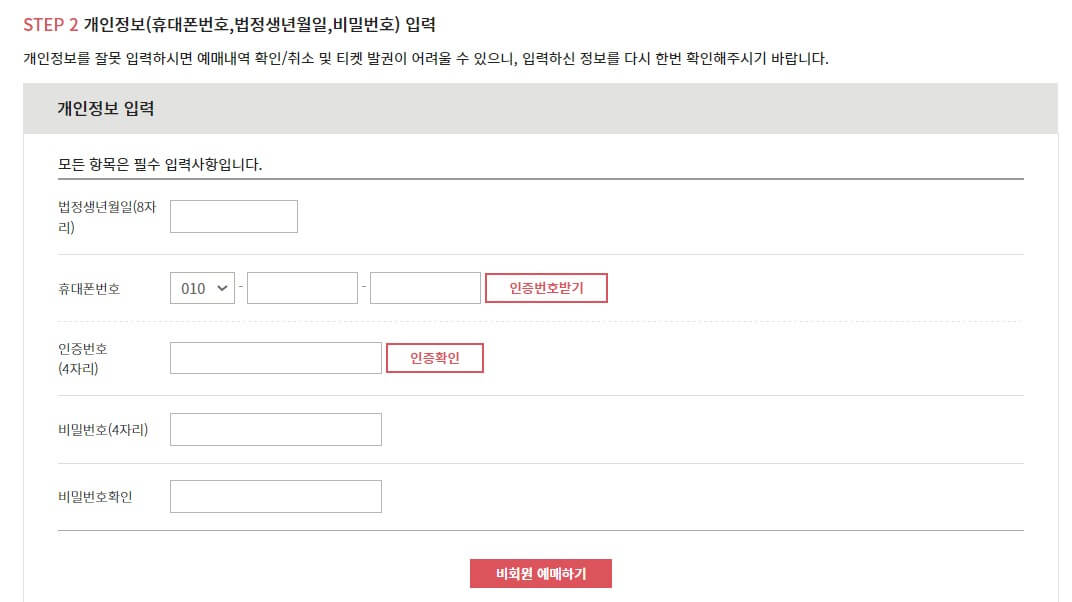Select the 010 option in the prefix combo box
This screenshot has width=1072, height=602.
pyautogui.click(x=201, y=288)
